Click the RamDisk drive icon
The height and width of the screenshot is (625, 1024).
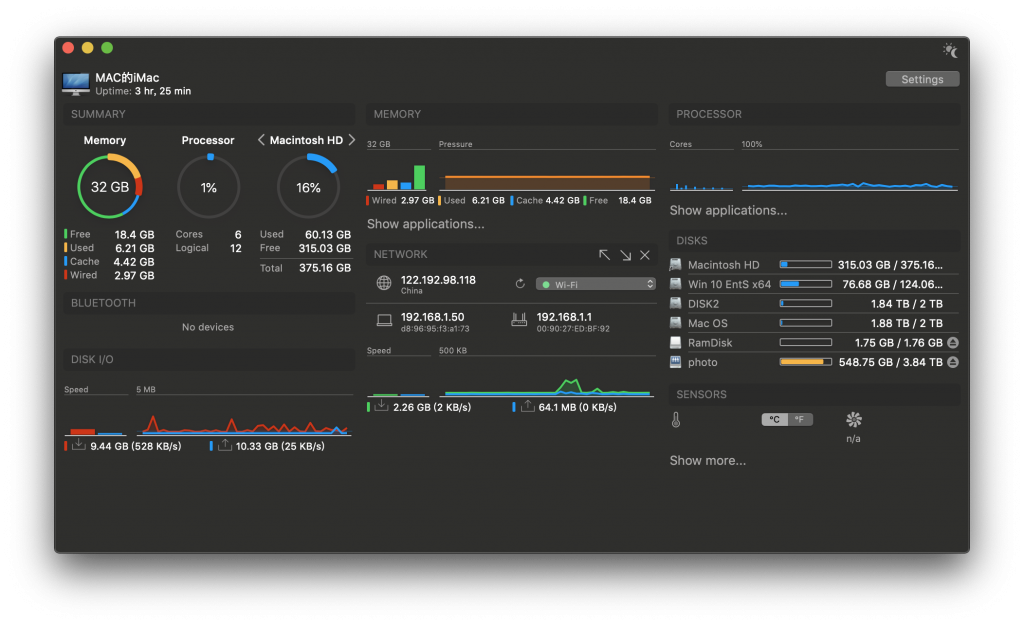coord(675,342)
